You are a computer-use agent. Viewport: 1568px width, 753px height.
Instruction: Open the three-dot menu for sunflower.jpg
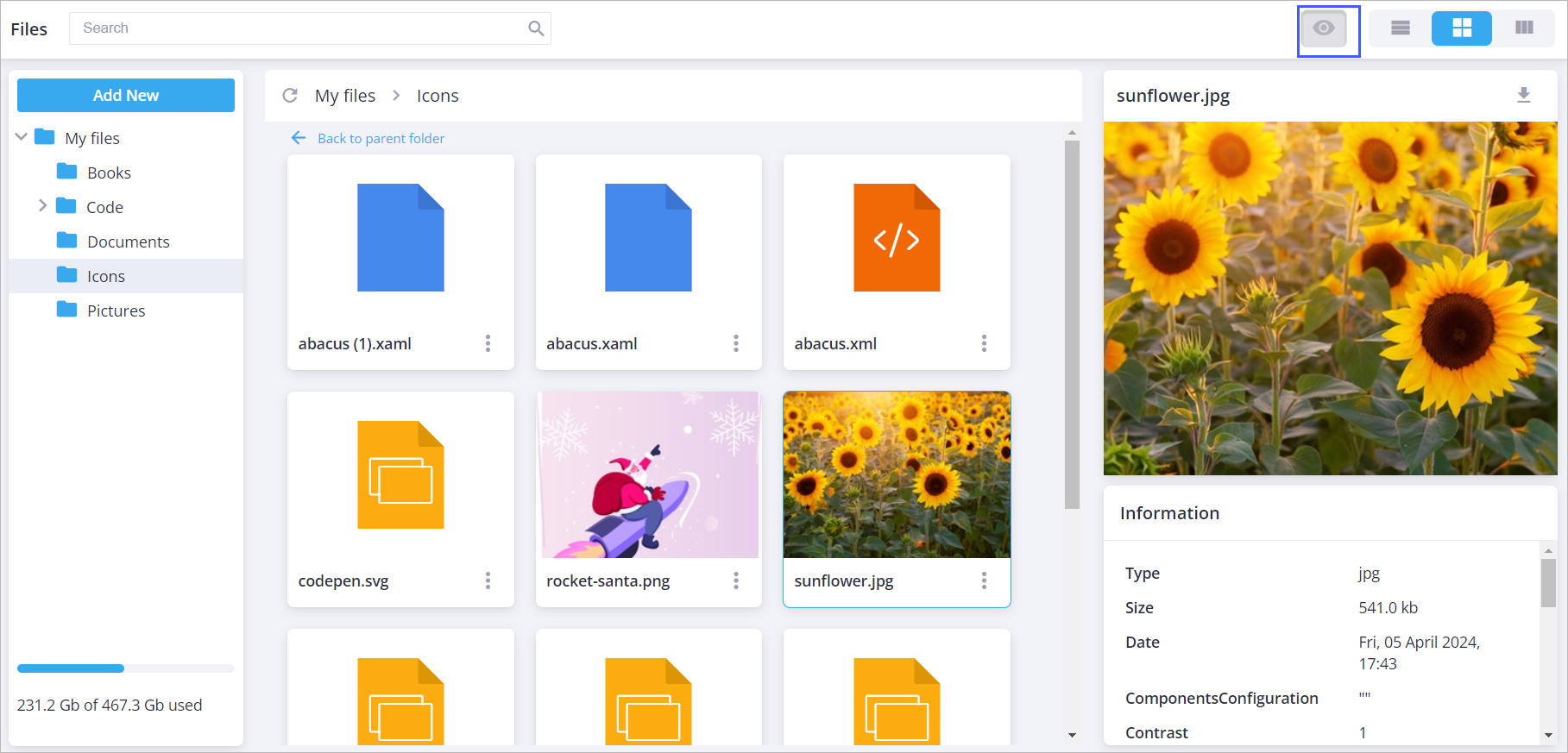click(x=983, y=580)
